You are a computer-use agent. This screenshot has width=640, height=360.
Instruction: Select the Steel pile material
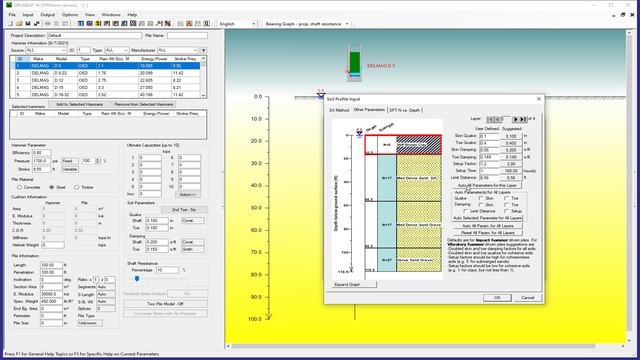coord(51,187)
